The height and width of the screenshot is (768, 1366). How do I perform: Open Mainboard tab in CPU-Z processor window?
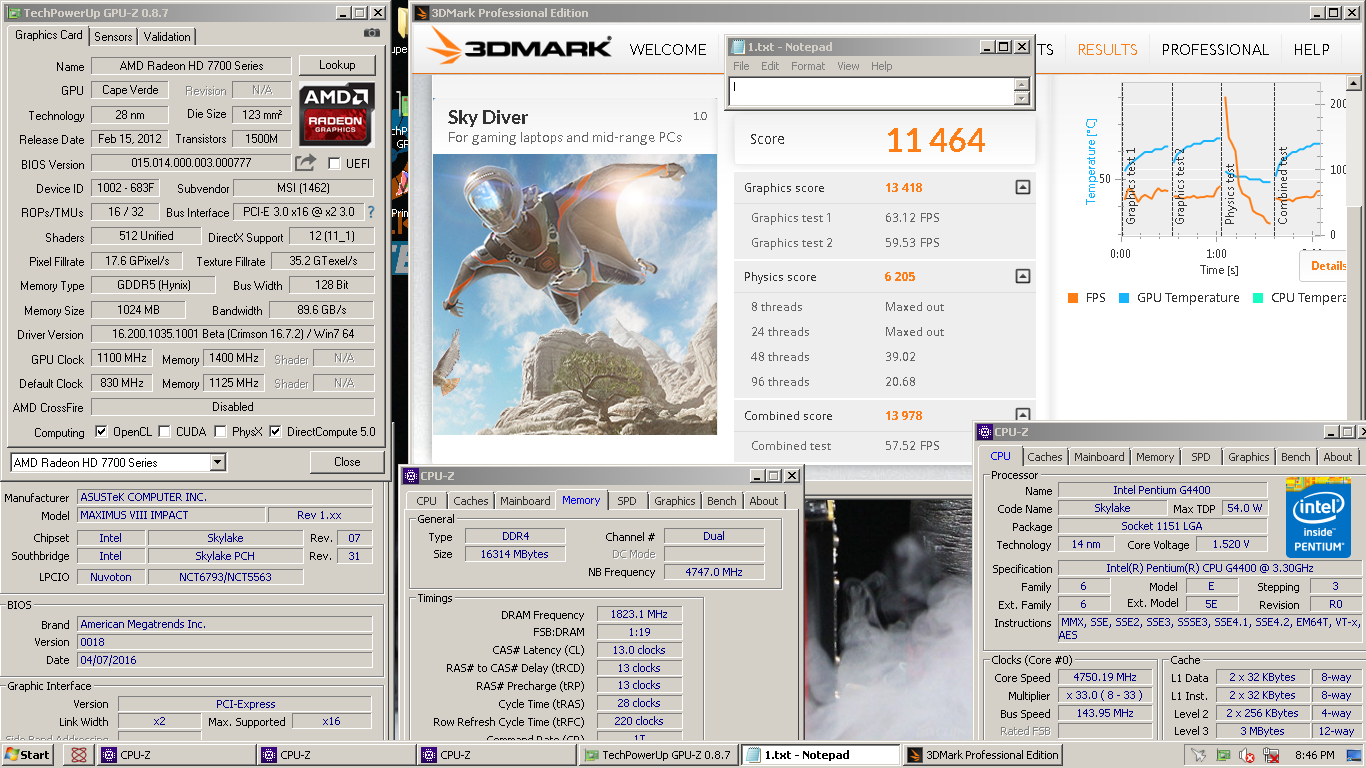(1099, 457)
